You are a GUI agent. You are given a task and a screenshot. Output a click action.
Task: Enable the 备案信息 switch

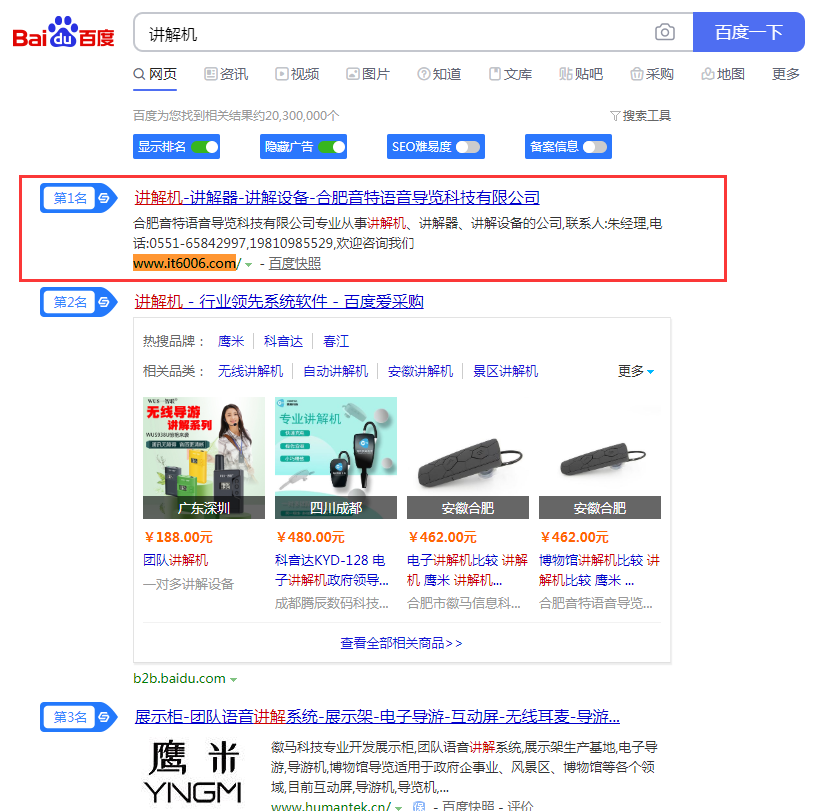[595, 147]
